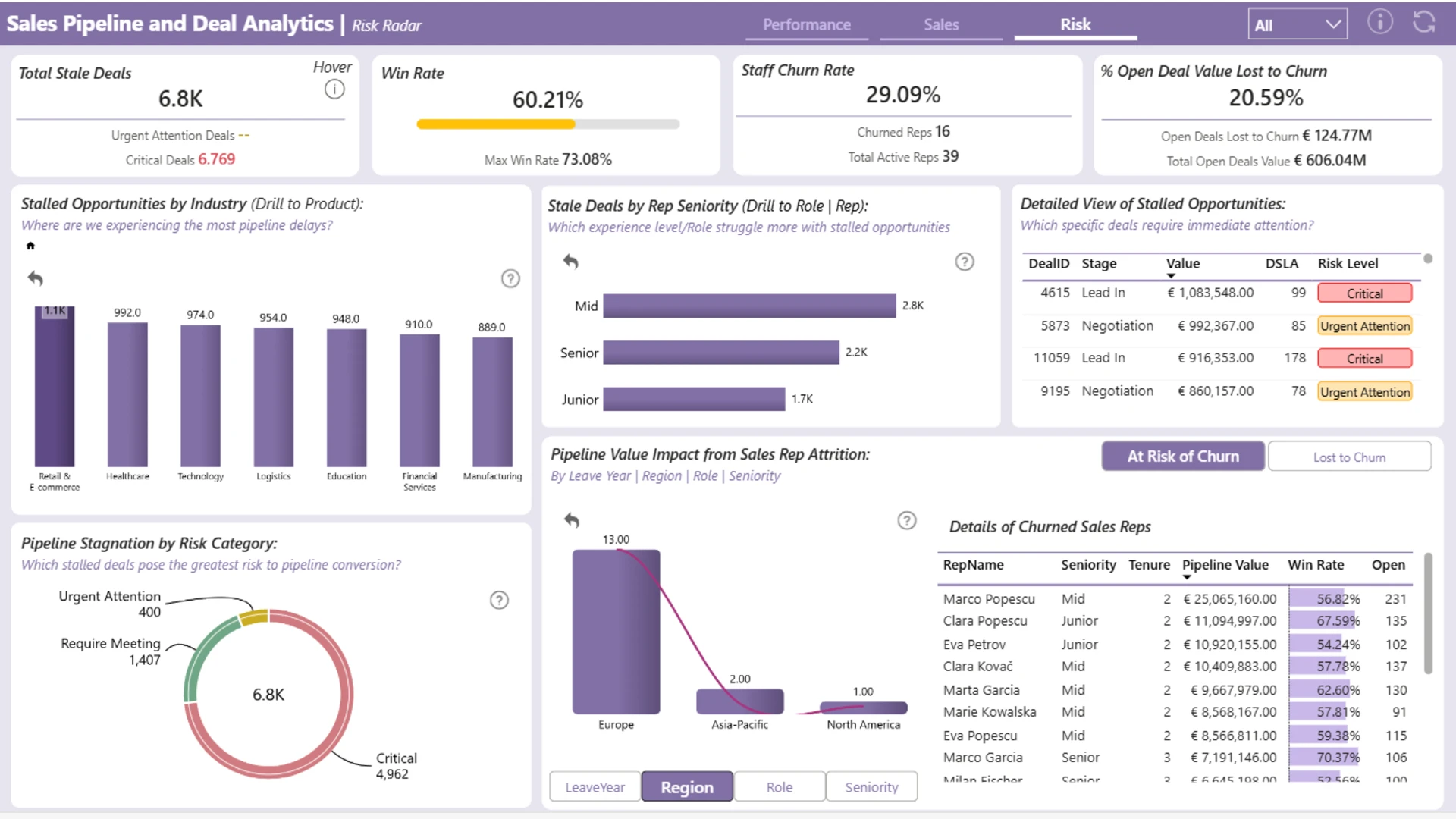Click the Win Rate column header
The height and width of the screenshot is (819, 1456).
point(1316,565)
